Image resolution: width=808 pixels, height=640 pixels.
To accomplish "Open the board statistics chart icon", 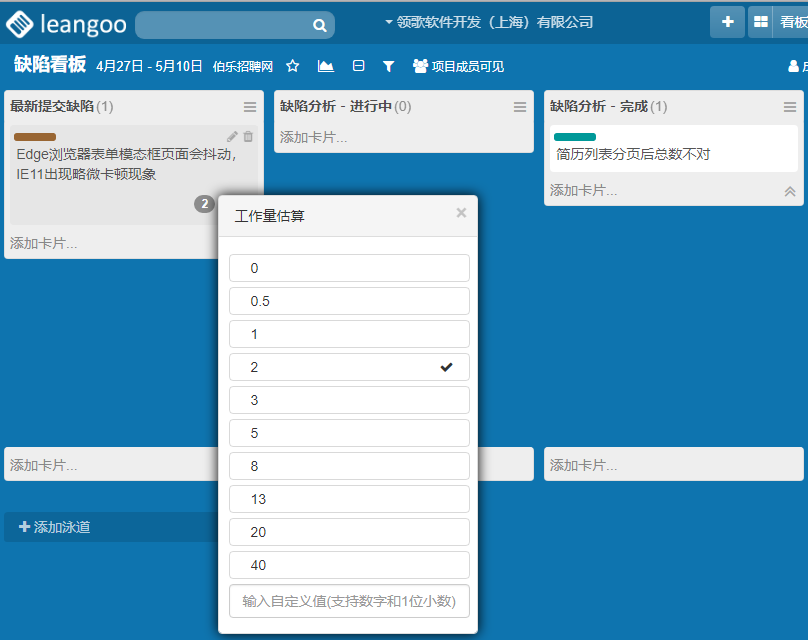I will (326, 66).
